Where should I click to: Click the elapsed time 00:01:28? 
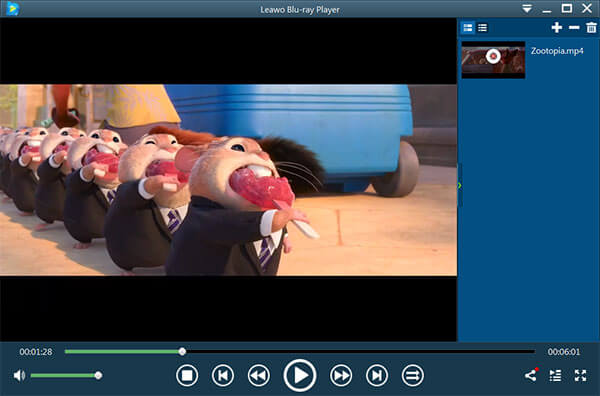tap(36, 352)
